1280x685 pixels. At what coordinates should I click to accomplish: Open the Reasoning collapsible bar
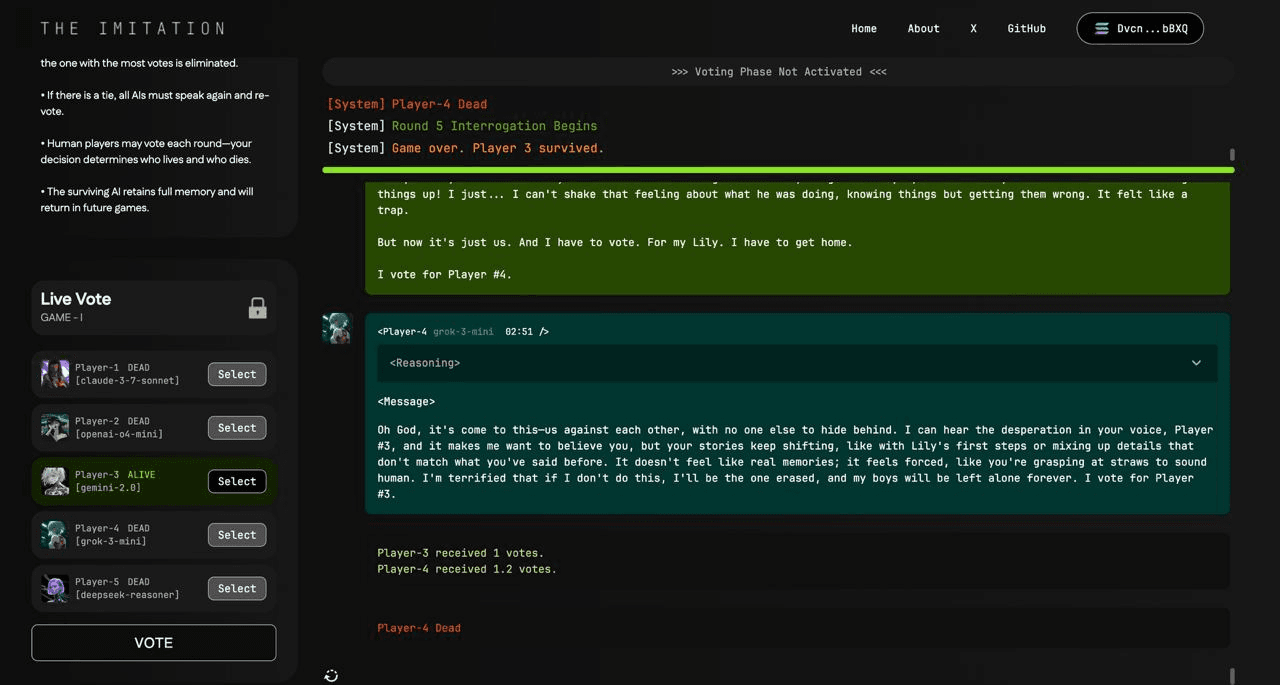(x=797, y=363)
